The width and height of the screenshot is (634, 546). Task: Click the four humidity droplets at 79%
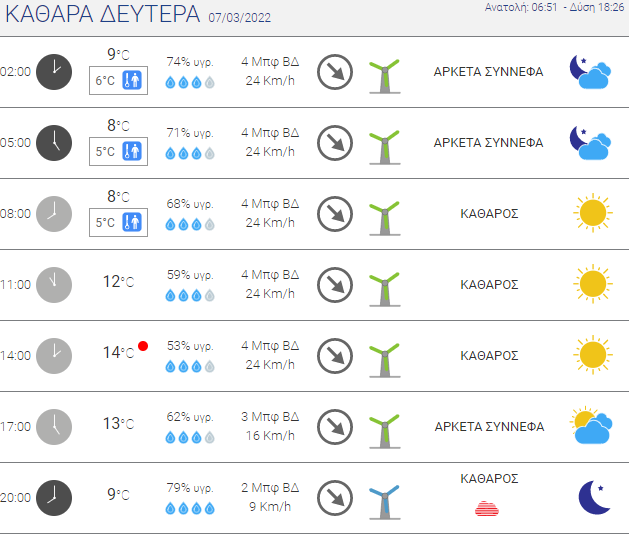coord(190,509)
